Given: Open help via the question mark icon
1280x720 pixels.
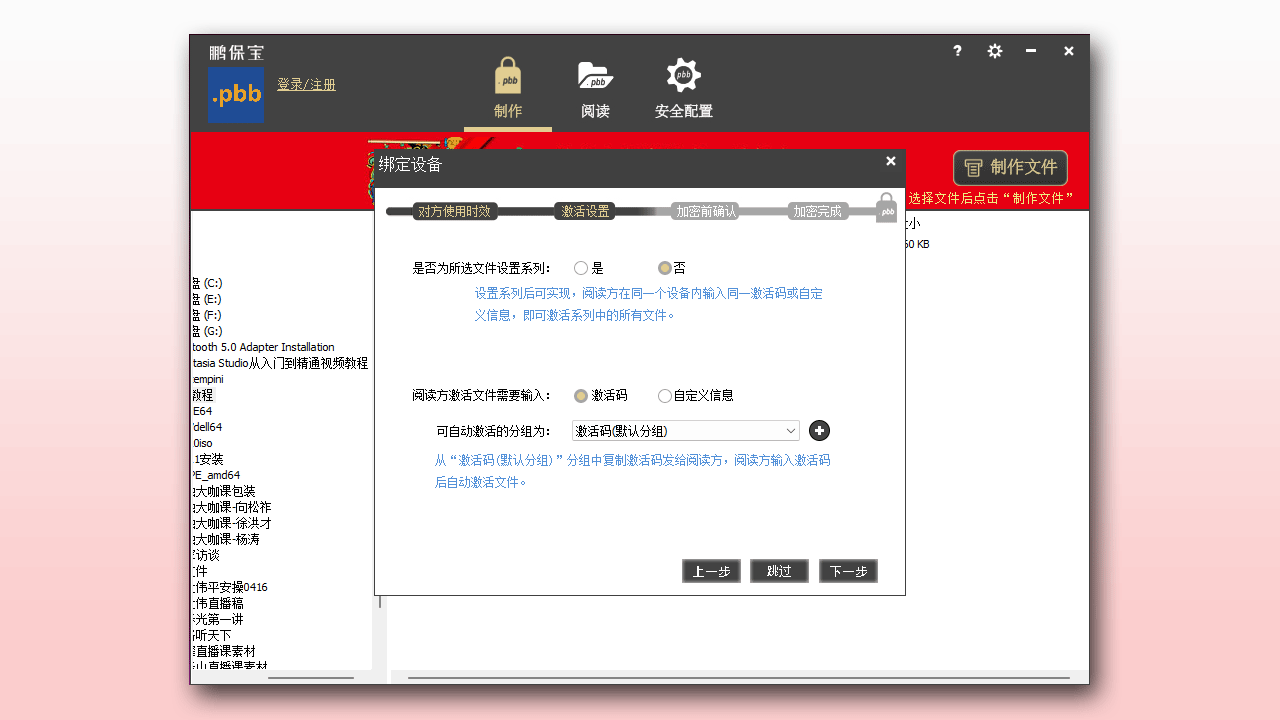Looking at the screenshot, I should pos(957,50).
